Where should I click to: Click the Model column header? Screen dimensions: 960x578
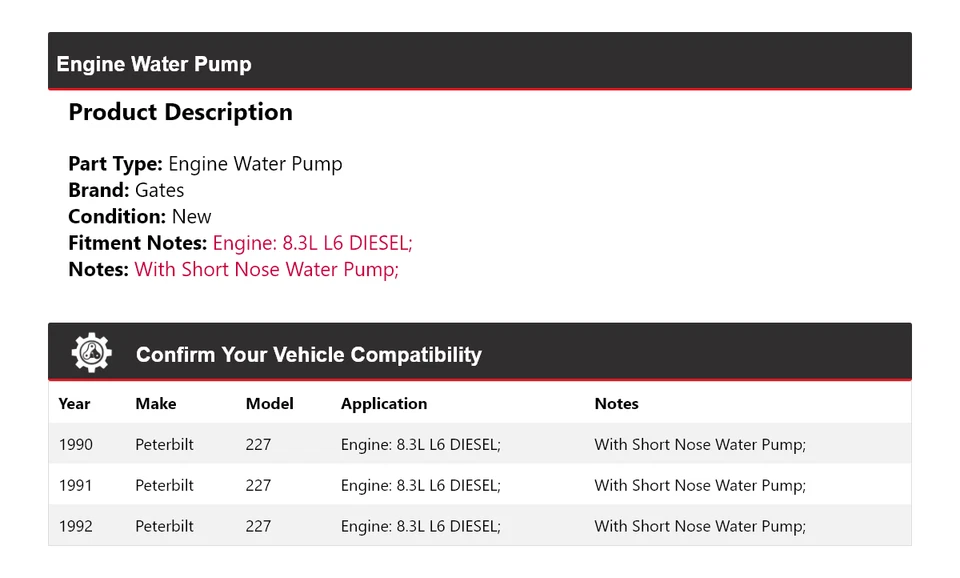tap(269, 404)
